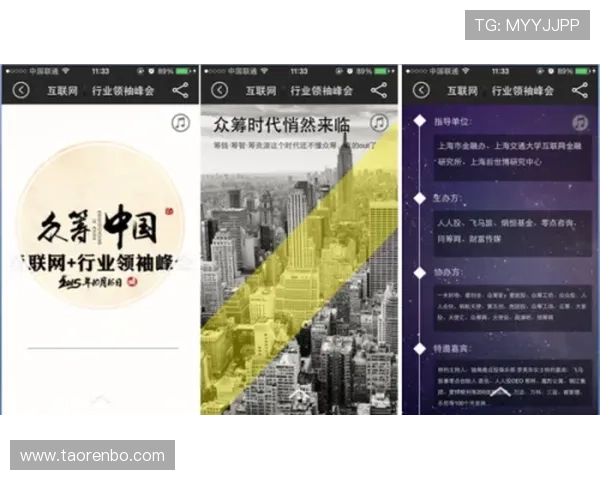Viewport: 600px width, 480px height.
Task: Select 协办方 timeline marker diamond
Action: pos(420,273)
